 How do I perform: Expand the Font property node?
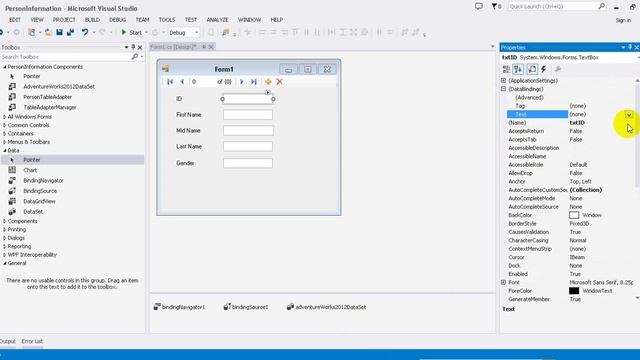coord(503,282)
